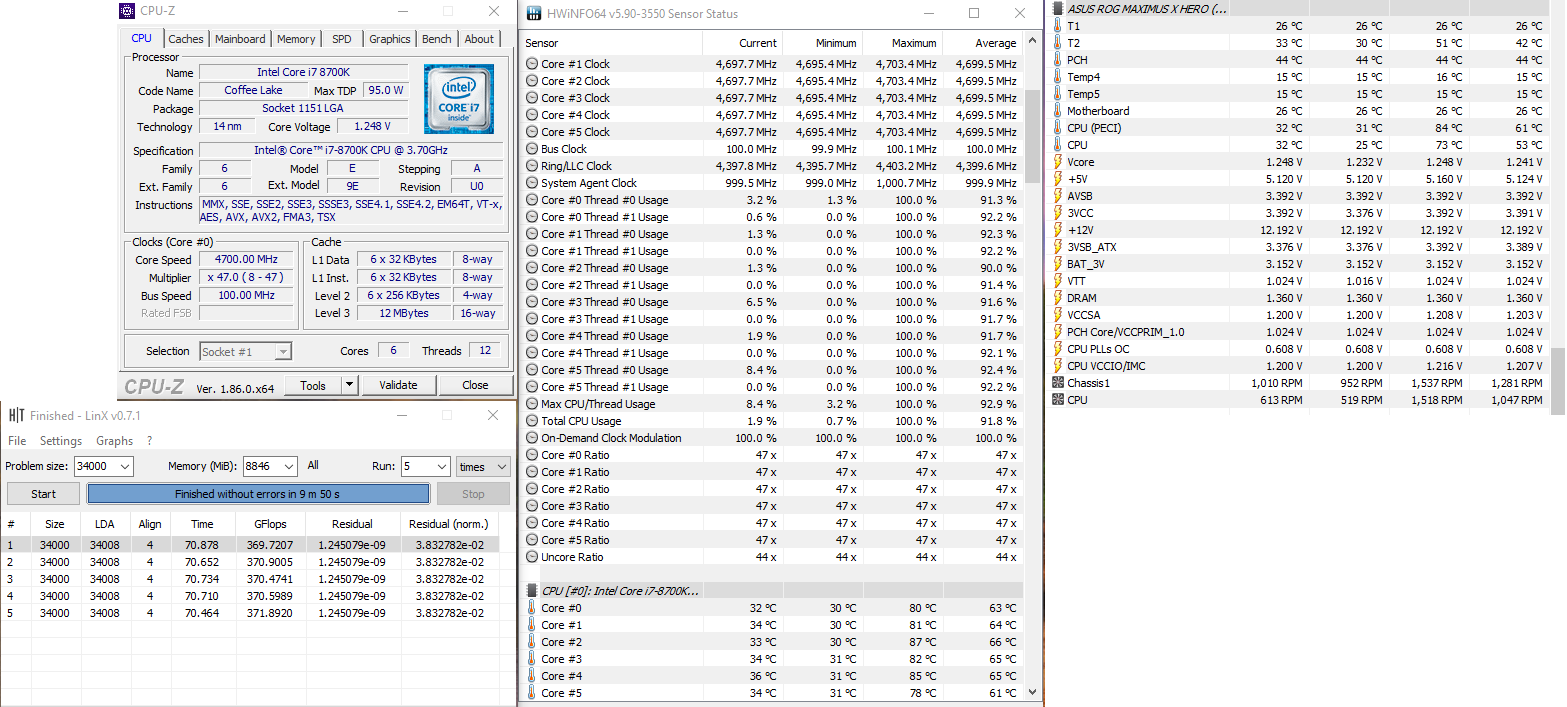This screenshot has height=707, width=1567.
Task: Click the thermometer icon beside T1 sensor
Action: (x=1058, y=26)
